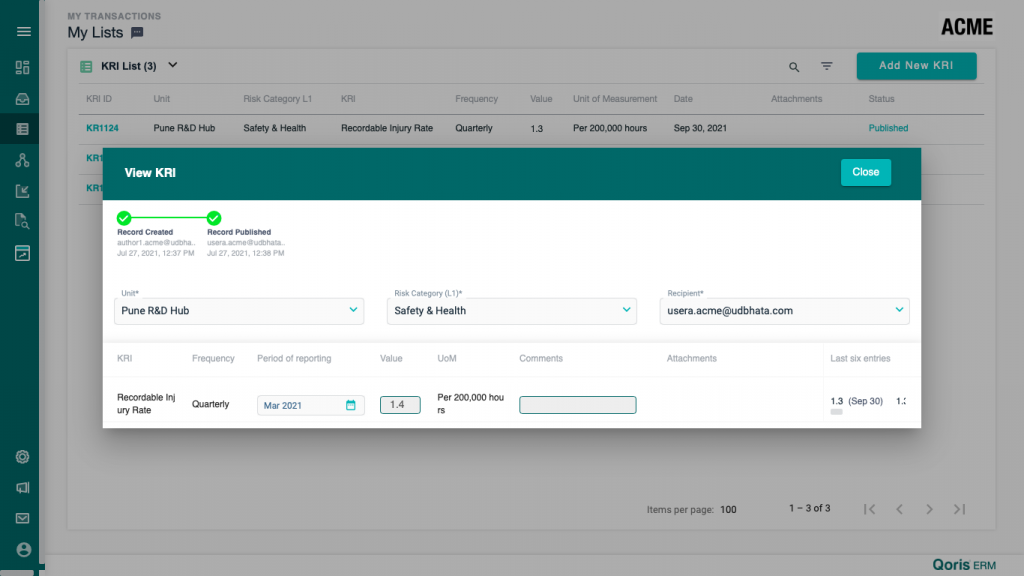Image resolution: width=1024 pixels, height=576 pixels.
Task: Click the KRI ID column header
Action: [x=99, y=99]
